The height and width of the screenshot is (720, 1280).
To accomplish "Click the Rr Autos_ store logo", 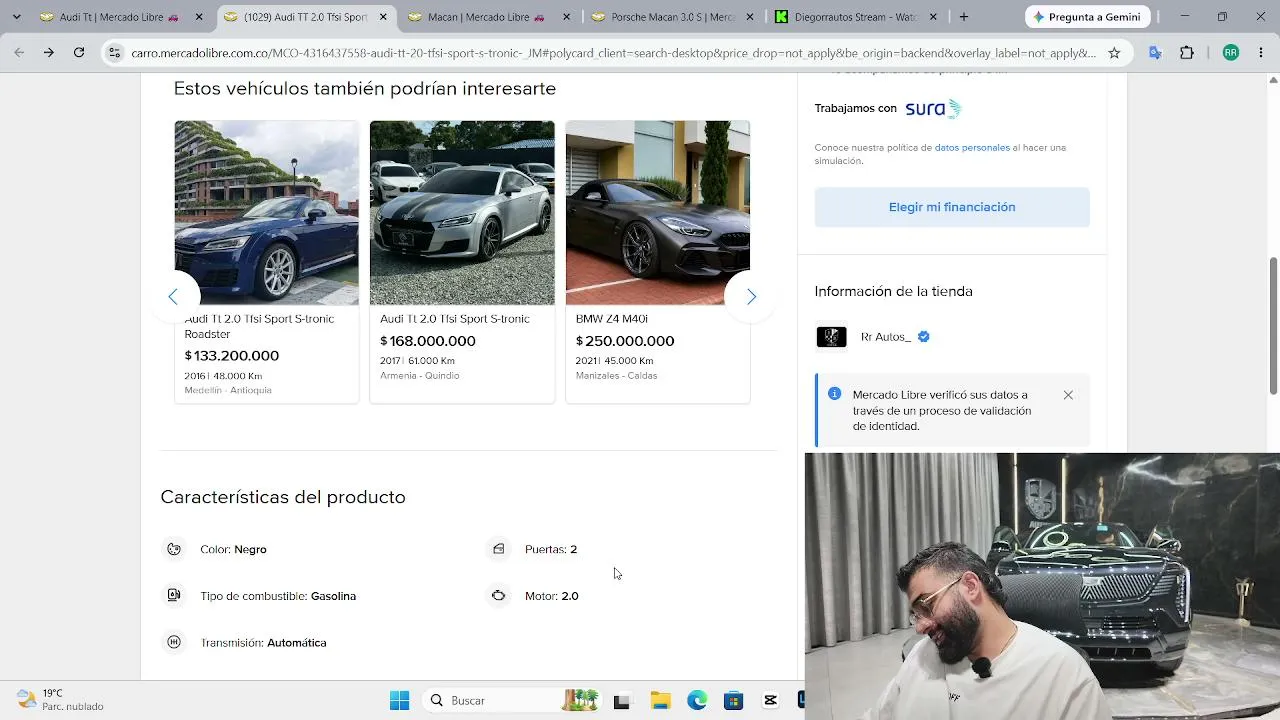I will (x=831, y=337).
